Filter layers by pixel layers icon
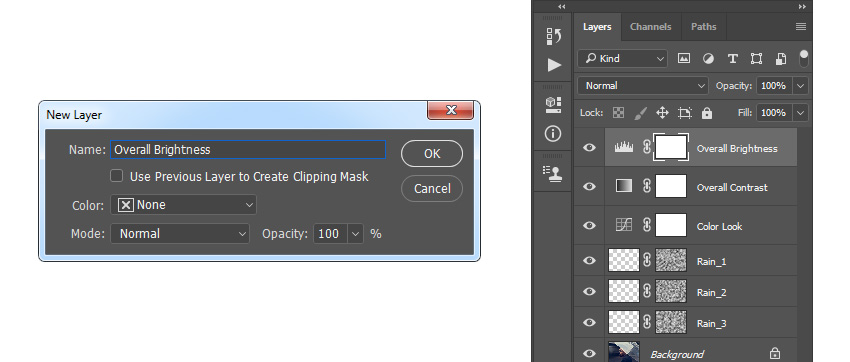The width and height of the screenshot is (850, 362). [x=684, y=59]
